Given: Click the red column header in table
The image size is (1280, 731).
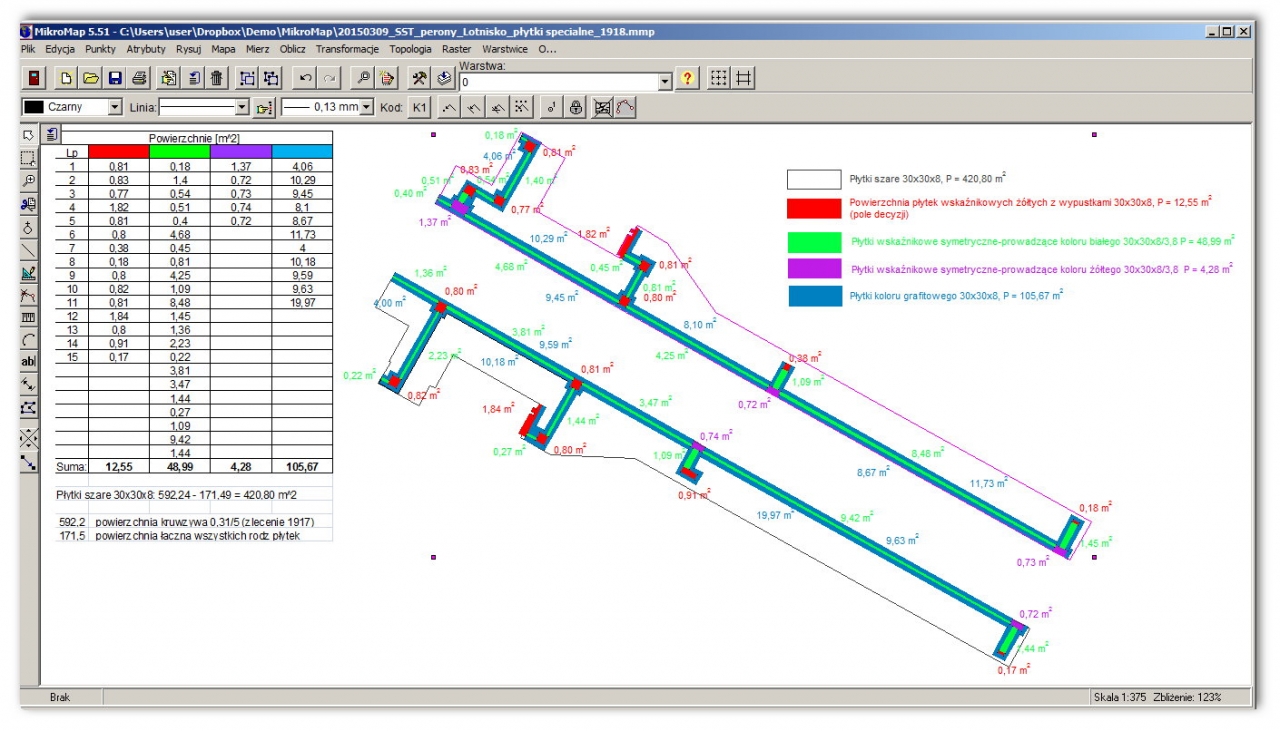Looking at the screenshot, I should (119, 151).
